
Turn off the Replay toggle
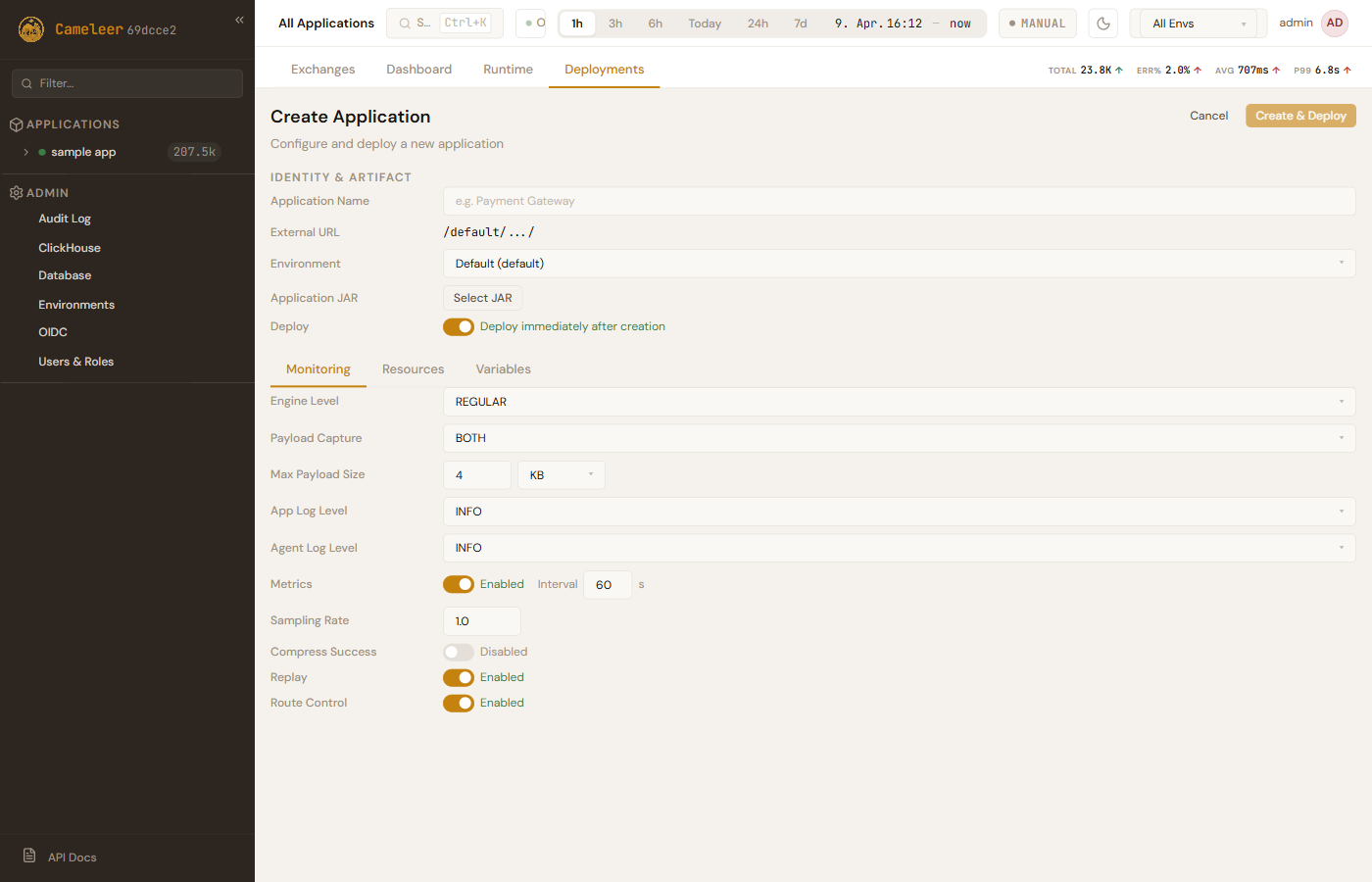(458, 677)
